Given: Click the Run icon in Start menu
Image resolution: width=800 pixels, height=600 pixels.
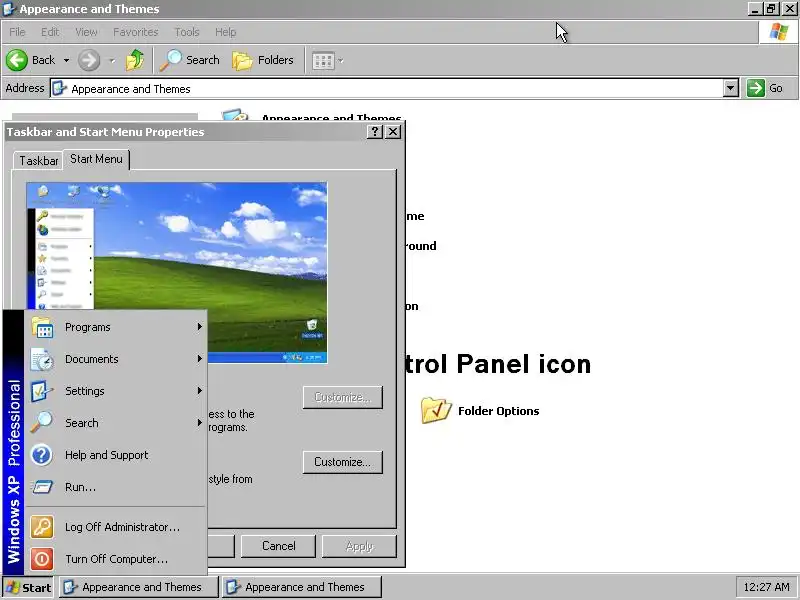Looking at the screenshot, I should [42, 487].
